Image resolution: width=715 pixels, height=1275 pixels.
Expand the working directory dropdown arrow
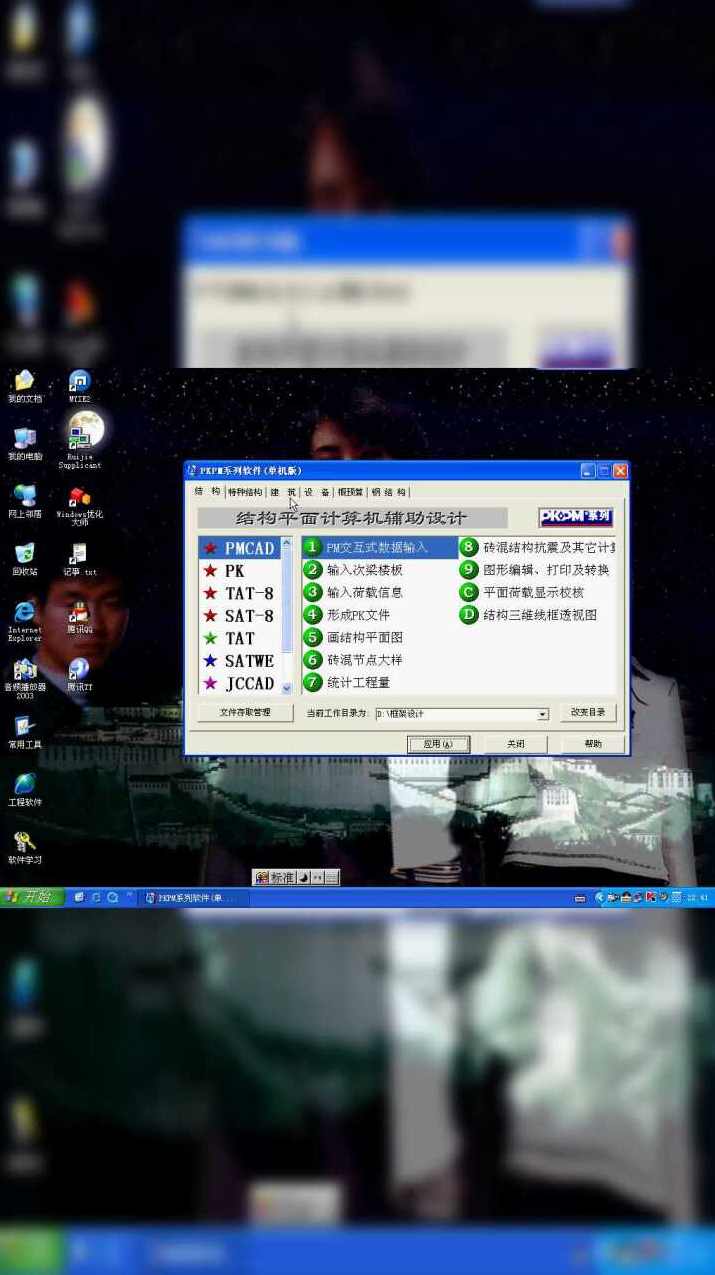click(x=543, y=714)
